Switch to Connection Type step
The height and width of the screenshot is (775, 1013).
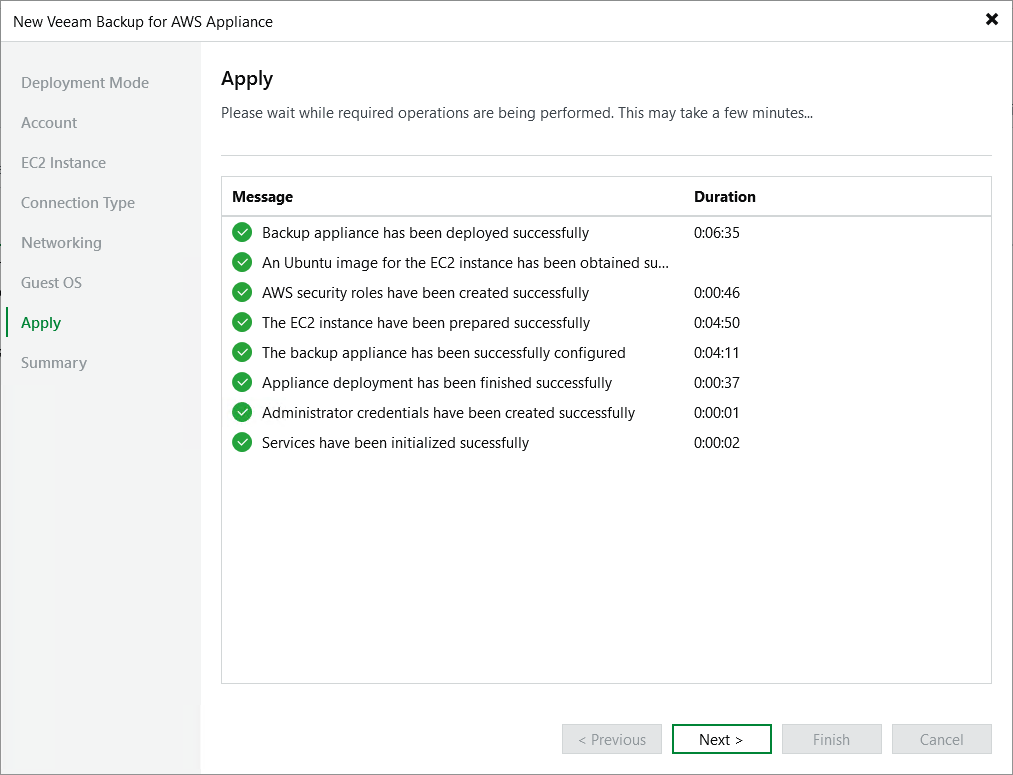point(78,203)
